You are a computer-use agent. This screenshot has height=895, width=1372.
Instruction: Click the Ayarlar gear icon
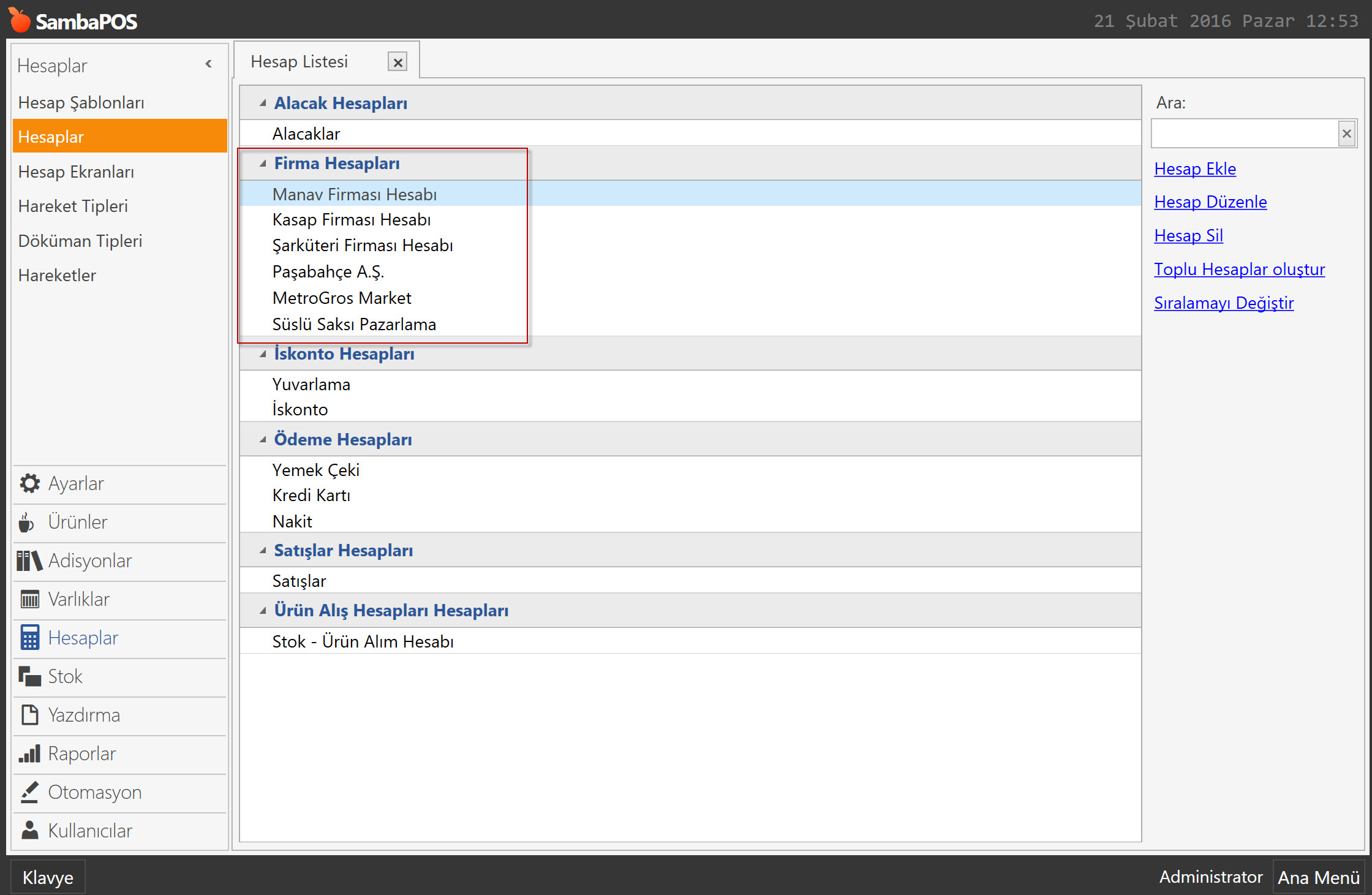pos(29,484)
